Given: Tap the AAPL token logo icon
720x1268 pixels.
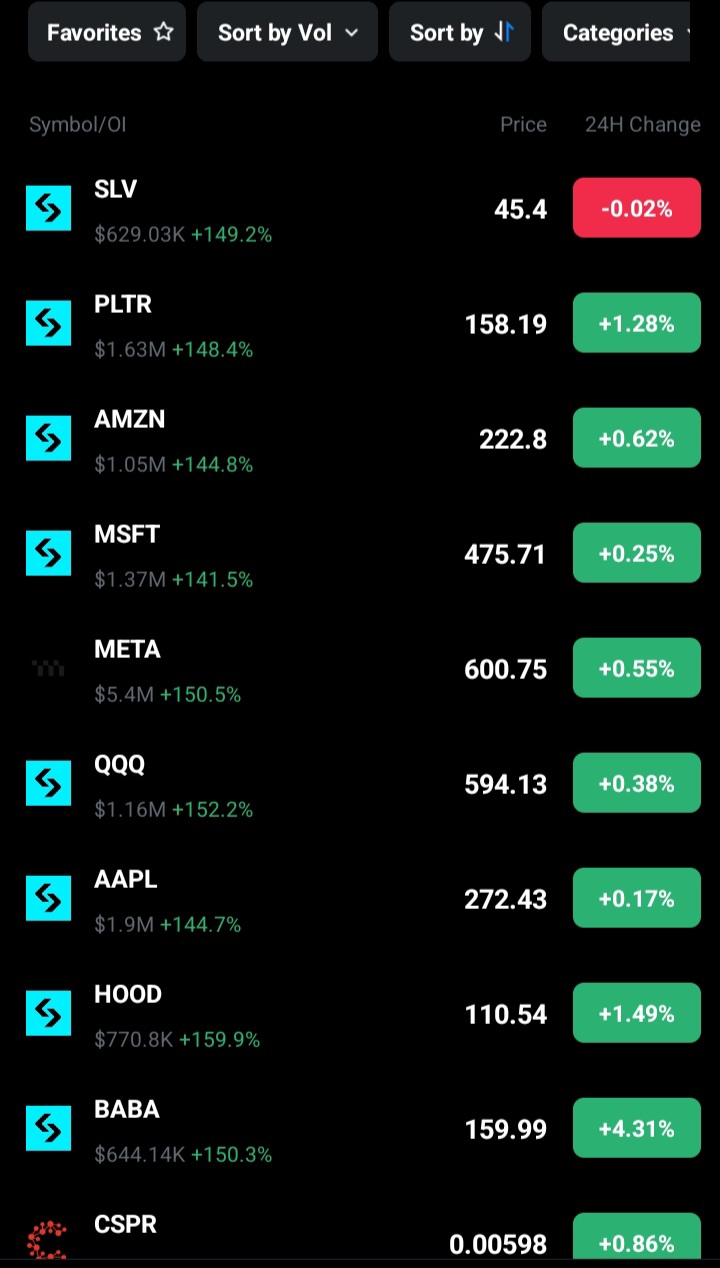Looking at the screenshot, I should tap(48, 899).
